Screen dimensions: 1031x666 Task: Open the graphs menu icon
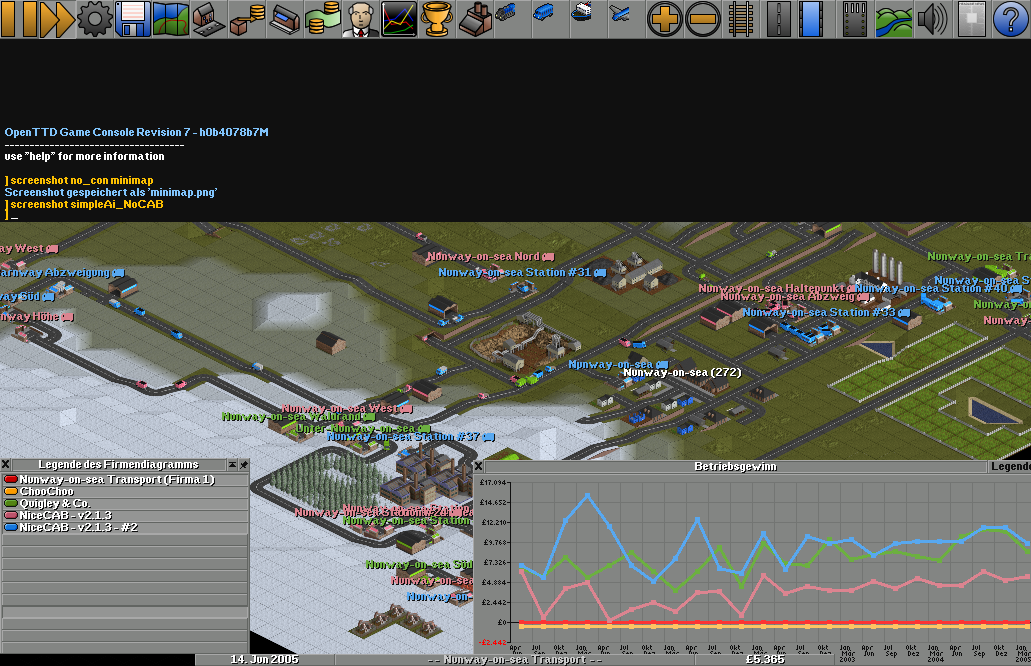(x=400, y=19)
